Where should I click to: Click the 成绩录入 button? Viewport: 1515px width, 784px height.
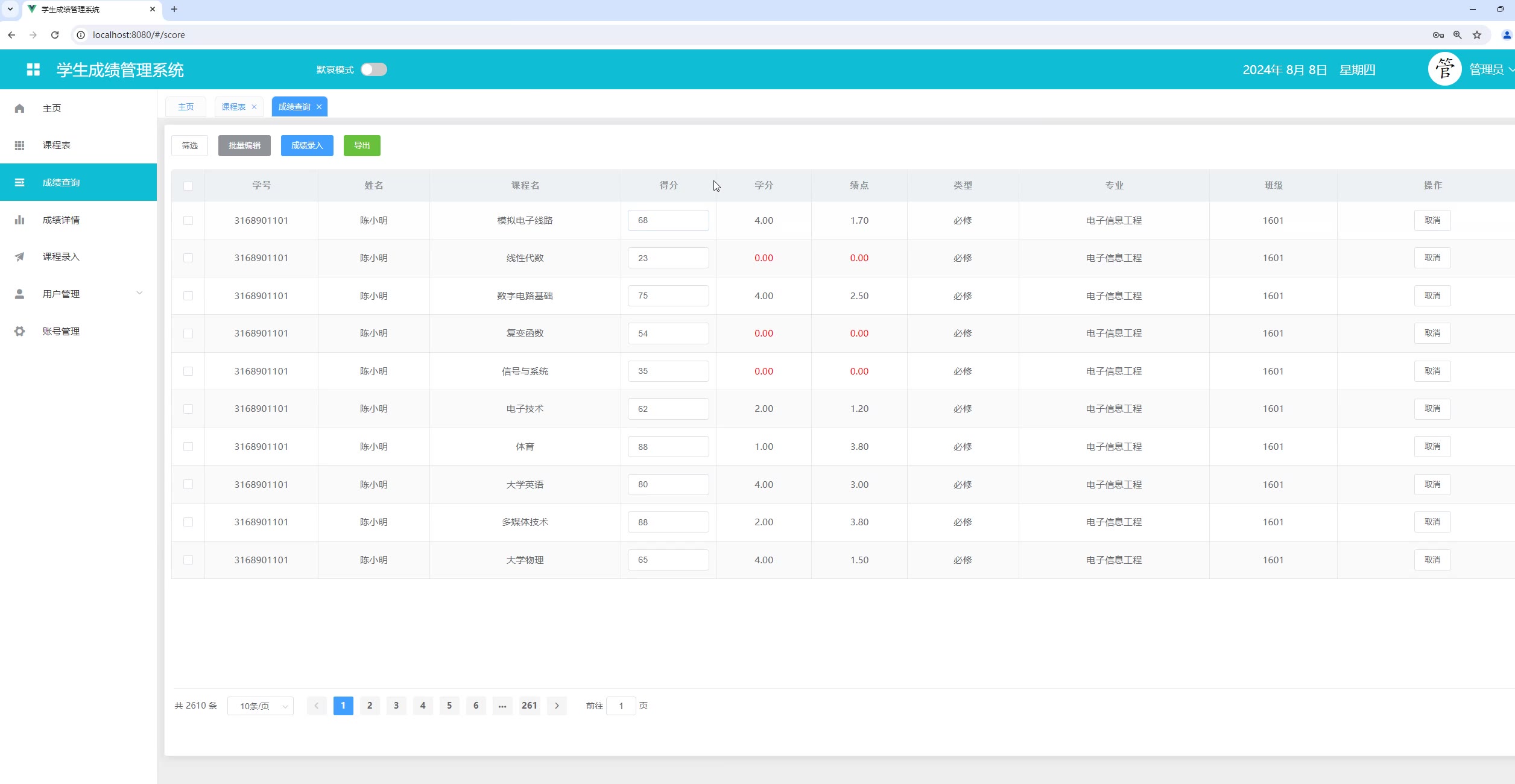pos(307,145)
